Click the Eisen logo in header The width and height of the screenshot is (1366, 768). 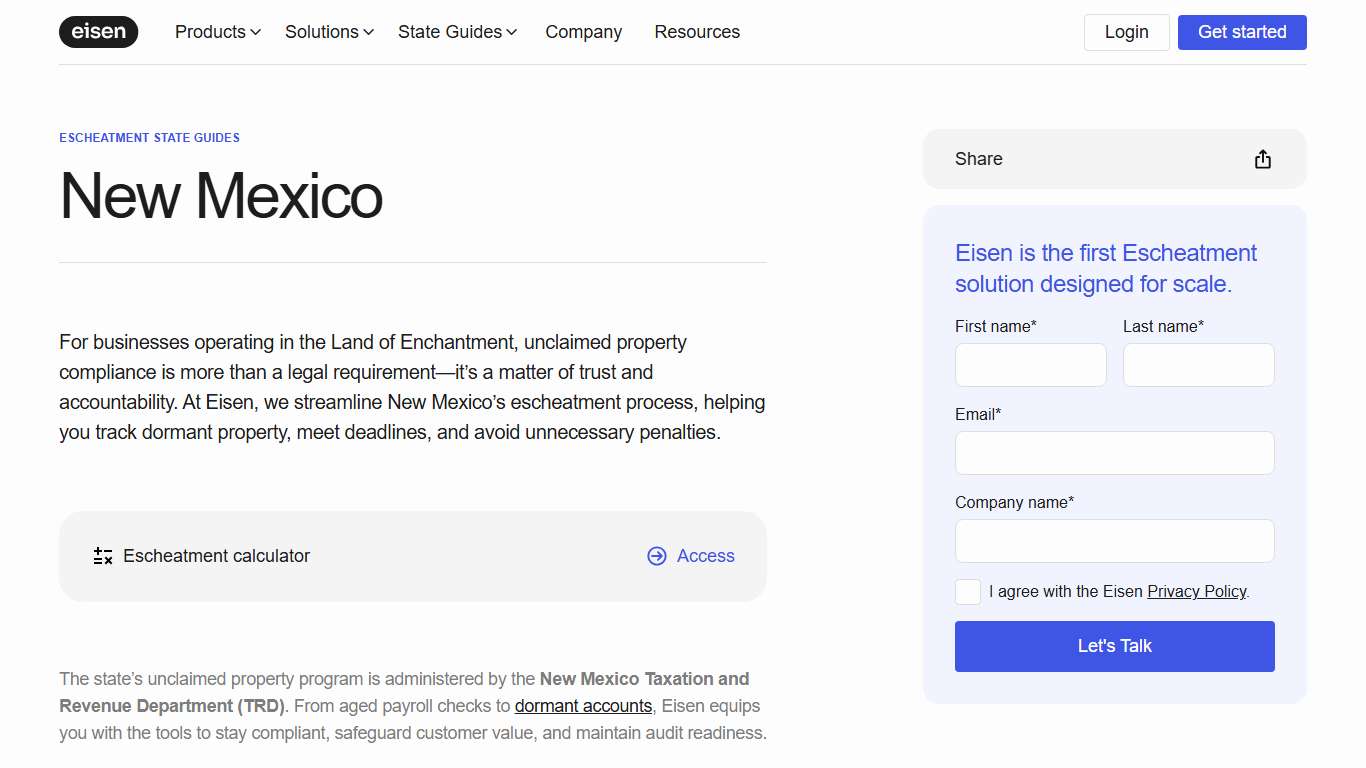tap(98, 32)
